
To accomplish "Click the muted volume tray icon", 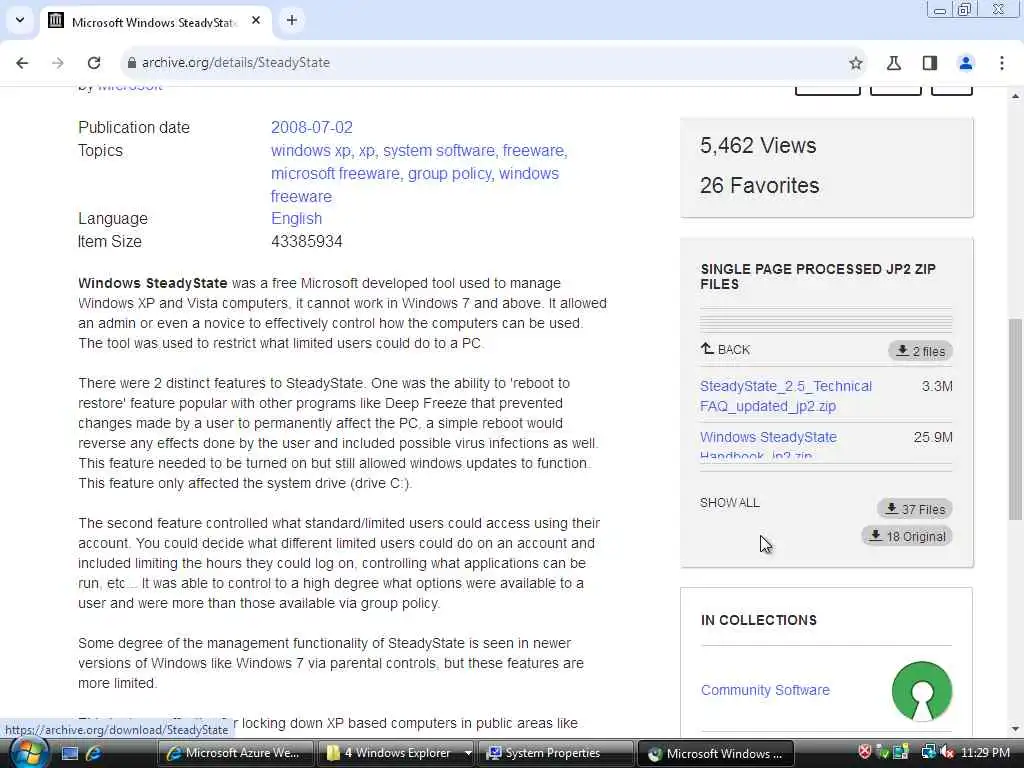I will (948, 752).
